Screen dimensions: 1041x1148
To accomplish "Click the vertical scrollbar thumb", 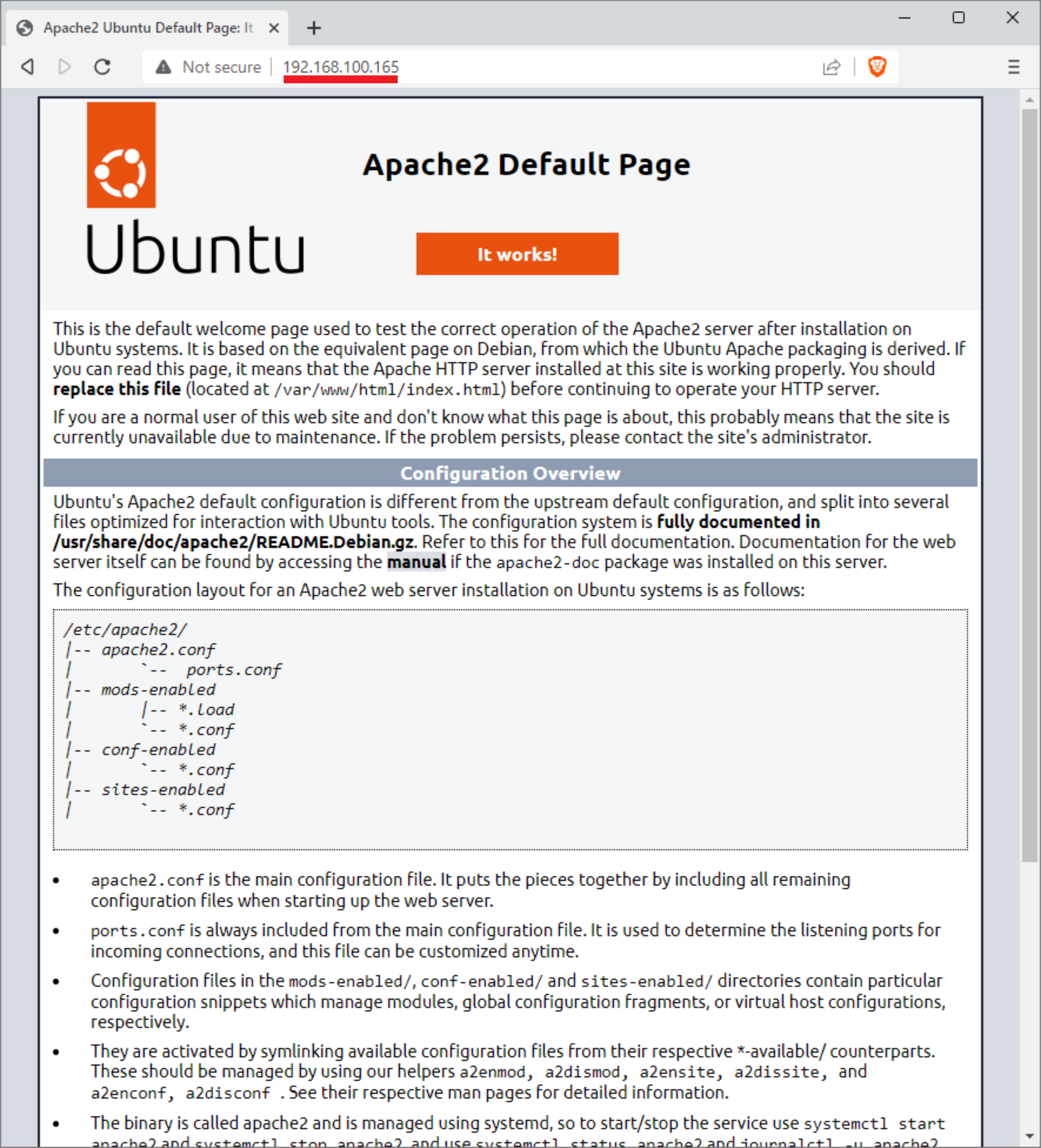I will point(1029,485).
